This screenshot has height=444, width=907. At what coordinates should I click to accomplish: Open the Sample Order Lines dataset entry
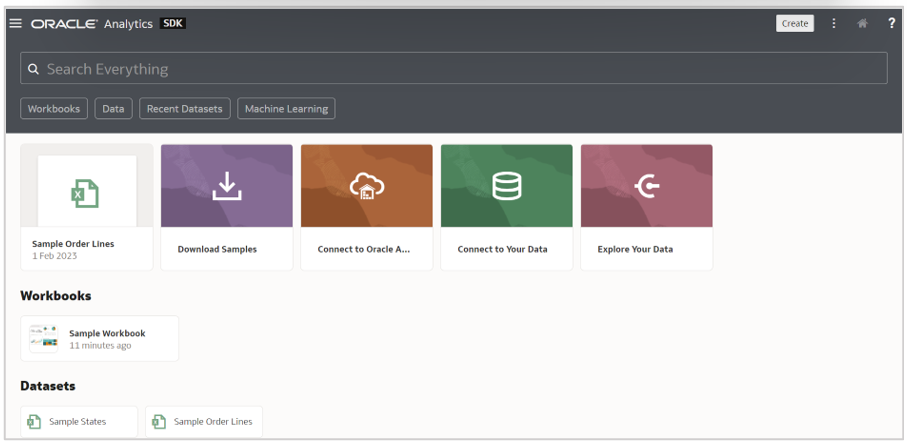pos(212,422)
